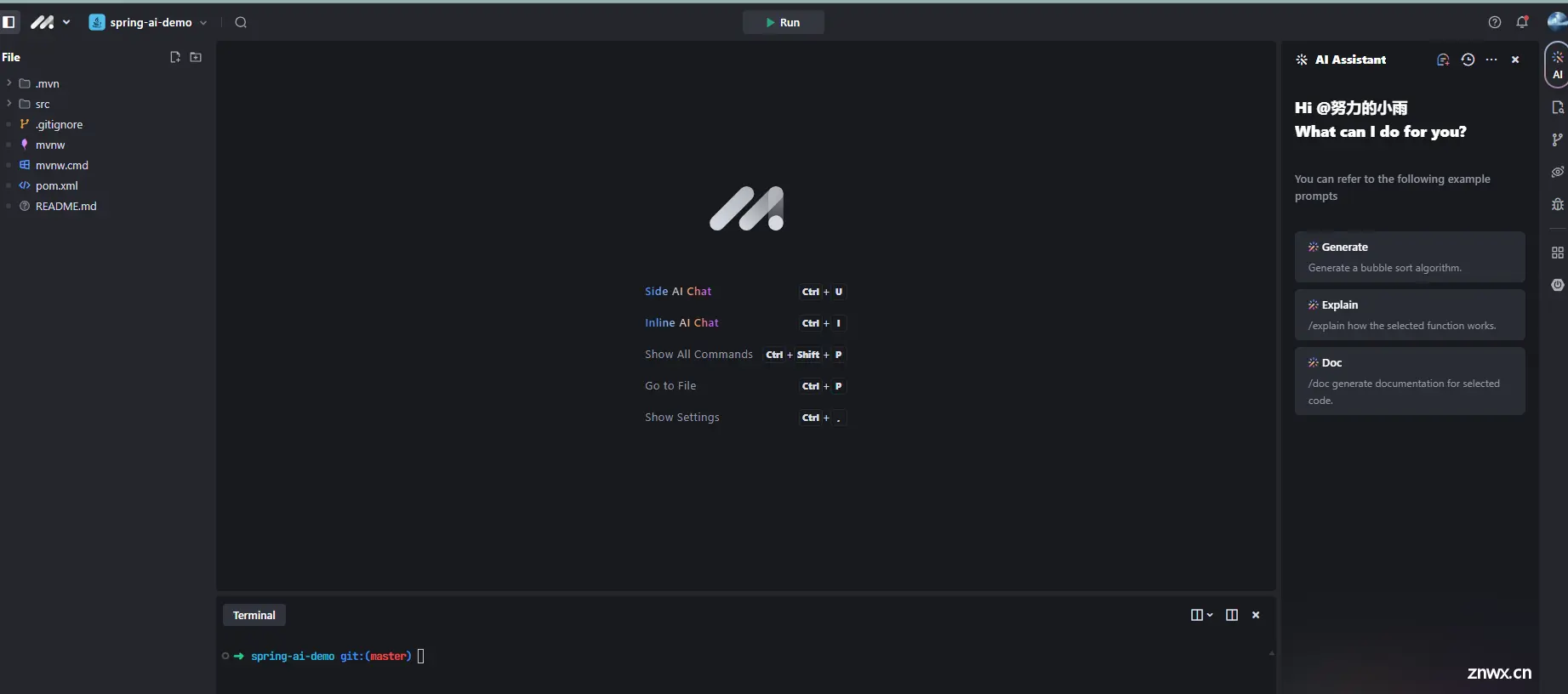The width and height of the screenshot is (1568, 694).
Task: Open the mvnw file
Action: click(x=107, y=145)
